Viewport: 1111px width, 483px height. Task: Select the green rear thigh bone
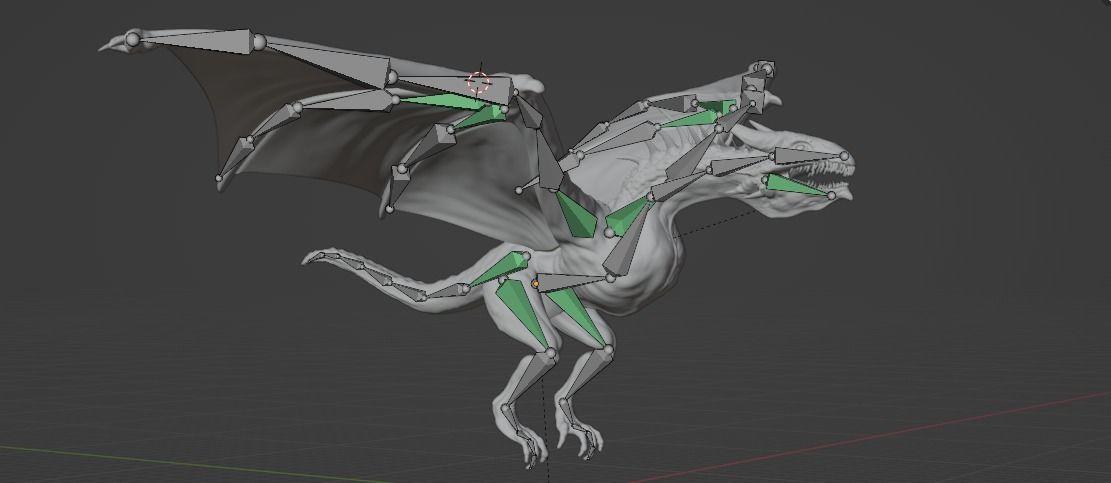click(524, 312)
